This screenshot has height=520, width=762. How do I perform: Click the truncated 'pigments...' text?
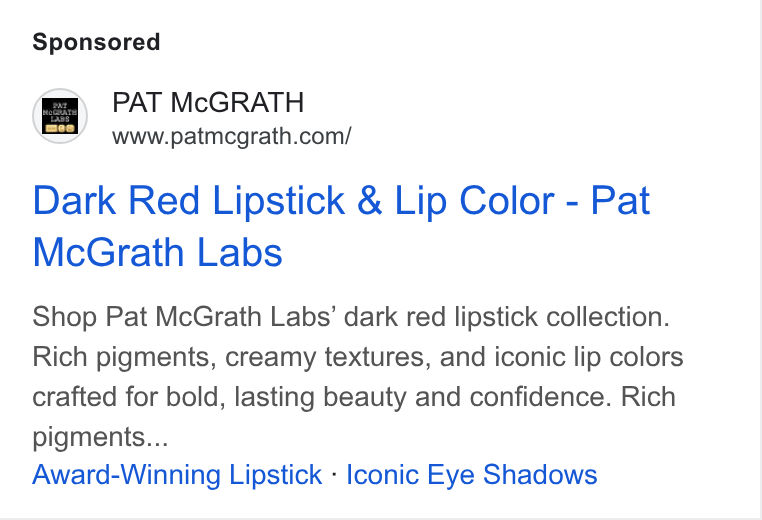(100, 437)
